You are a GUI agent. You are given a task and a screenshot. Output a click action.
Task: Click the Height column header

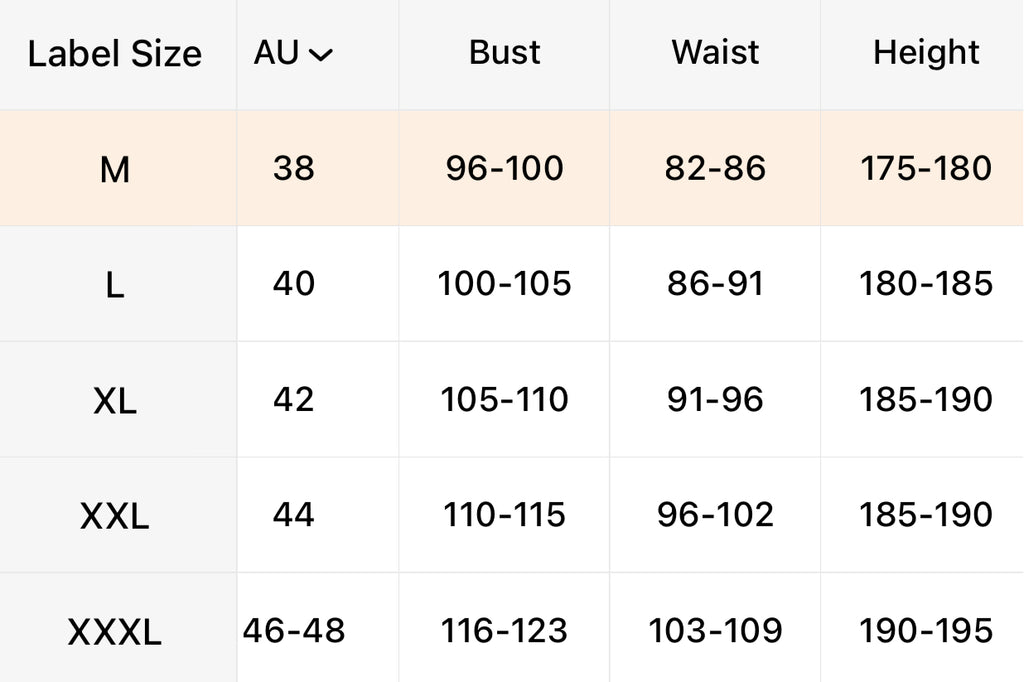(926, 53)
